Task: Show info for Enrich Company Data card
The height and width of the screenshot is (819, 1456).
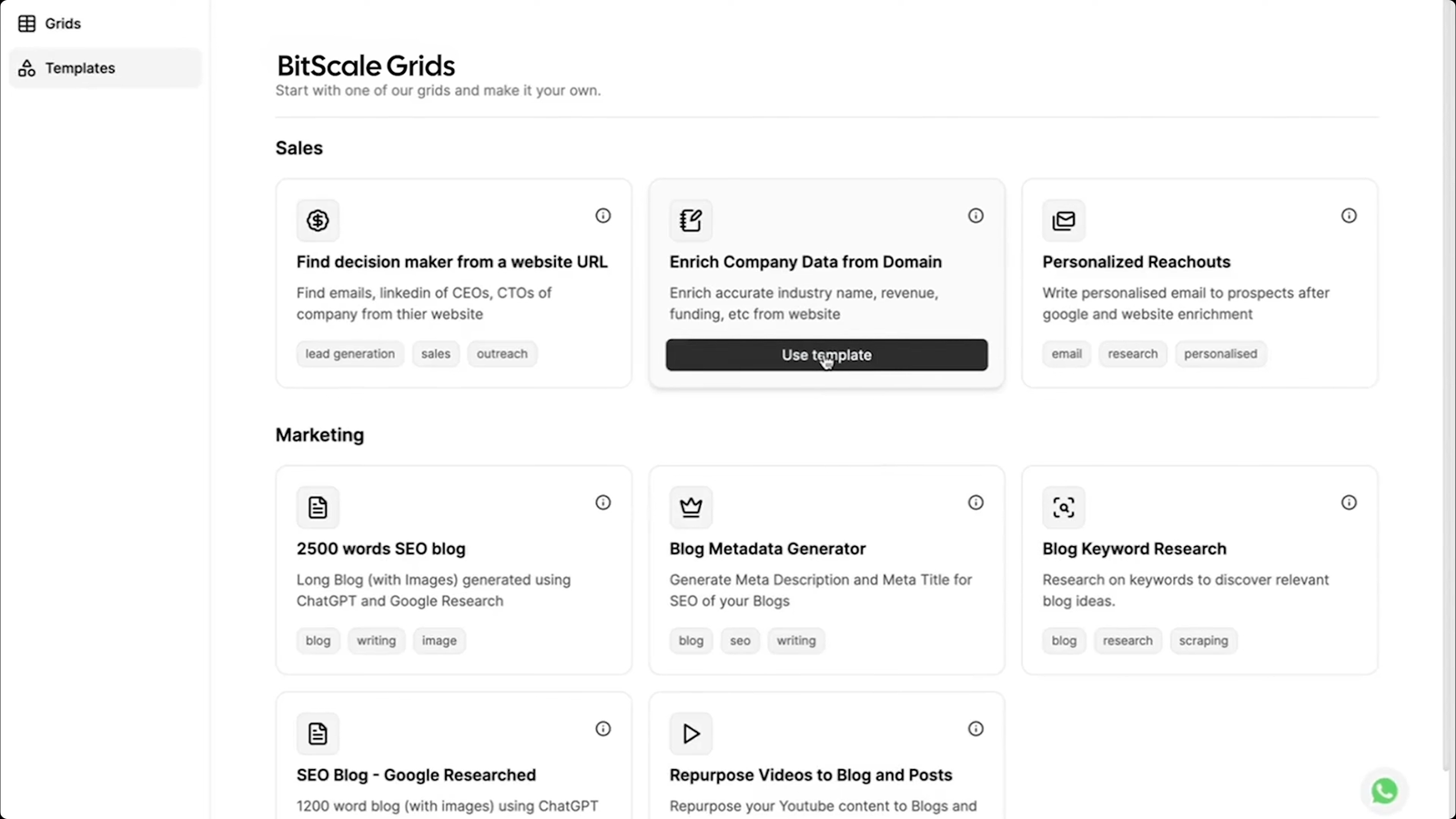Action: (976, 216)
